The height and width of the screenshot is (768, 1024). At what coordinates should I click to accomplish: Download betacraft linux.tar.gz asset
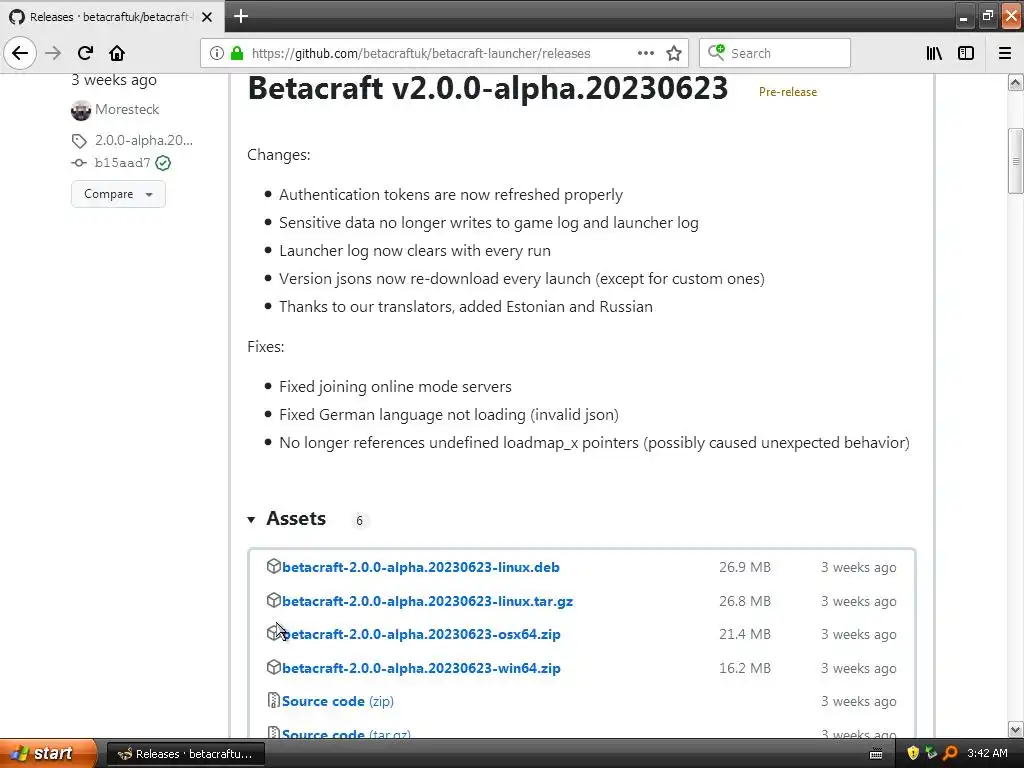tap(427, 601)
